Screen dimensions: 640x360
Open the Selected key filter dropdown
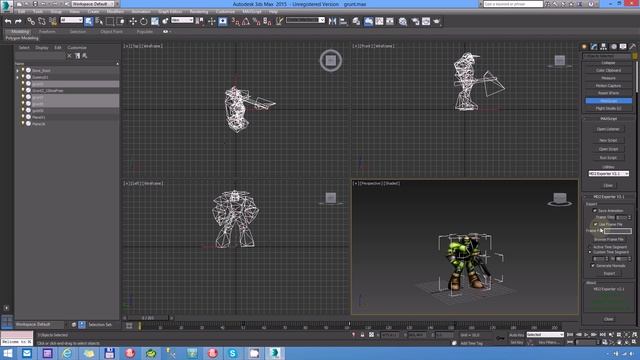(545, 335)
